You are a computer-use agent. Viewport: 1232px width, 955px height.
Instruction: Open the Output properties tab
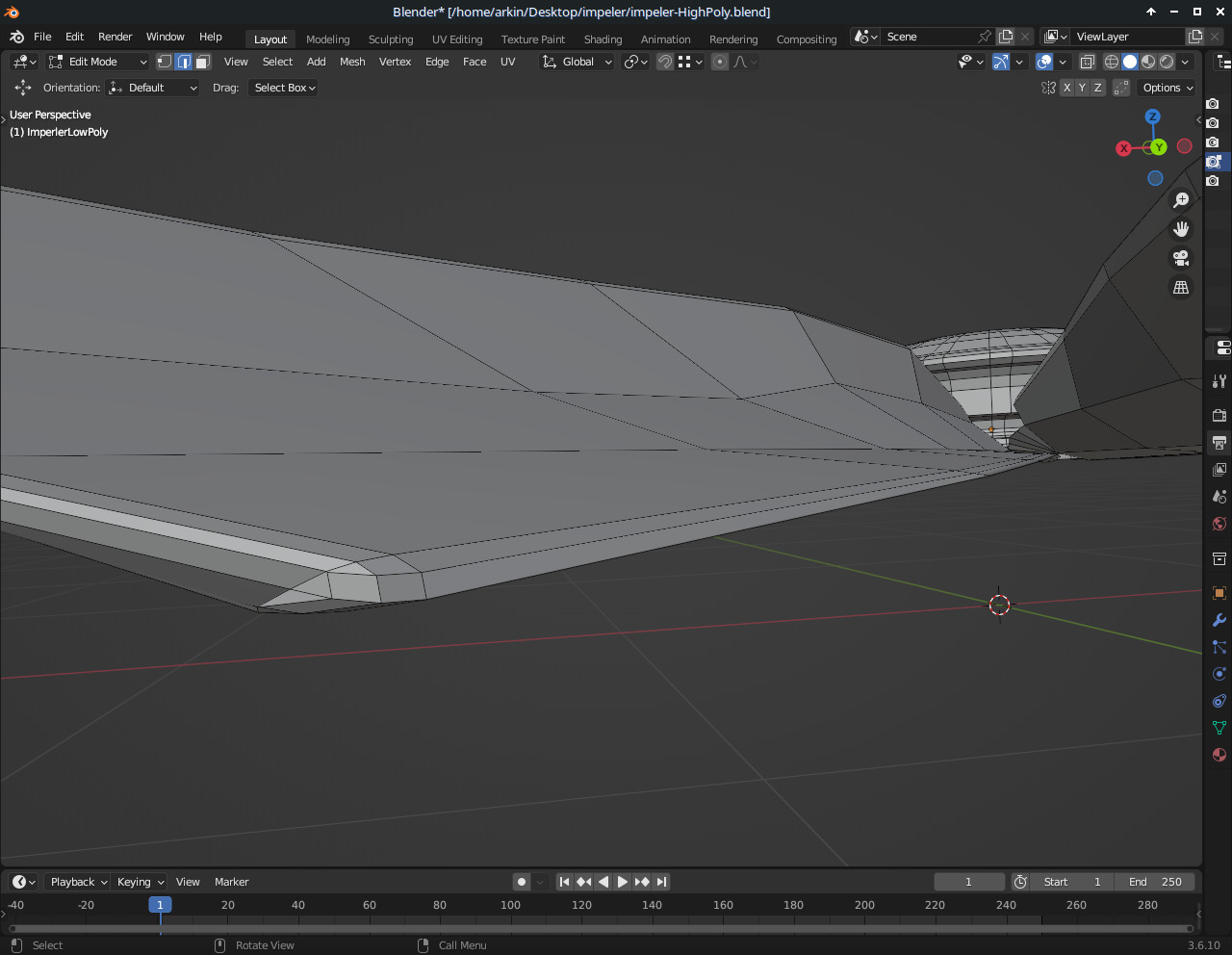tap(1219, 443)
